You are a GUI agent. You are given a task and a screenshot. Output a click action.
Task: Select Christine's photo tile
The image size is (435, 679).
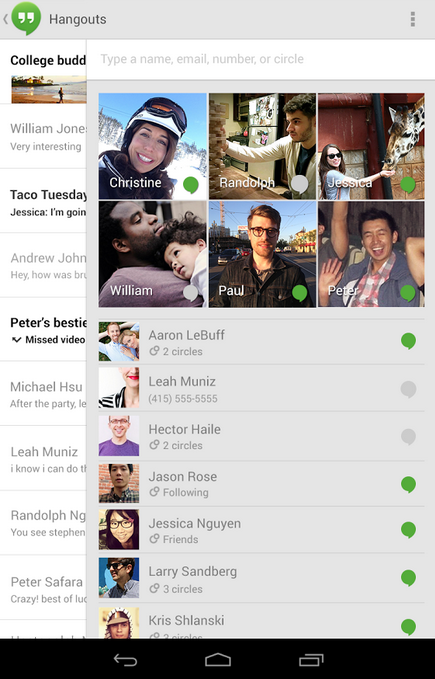pos(153,146)
